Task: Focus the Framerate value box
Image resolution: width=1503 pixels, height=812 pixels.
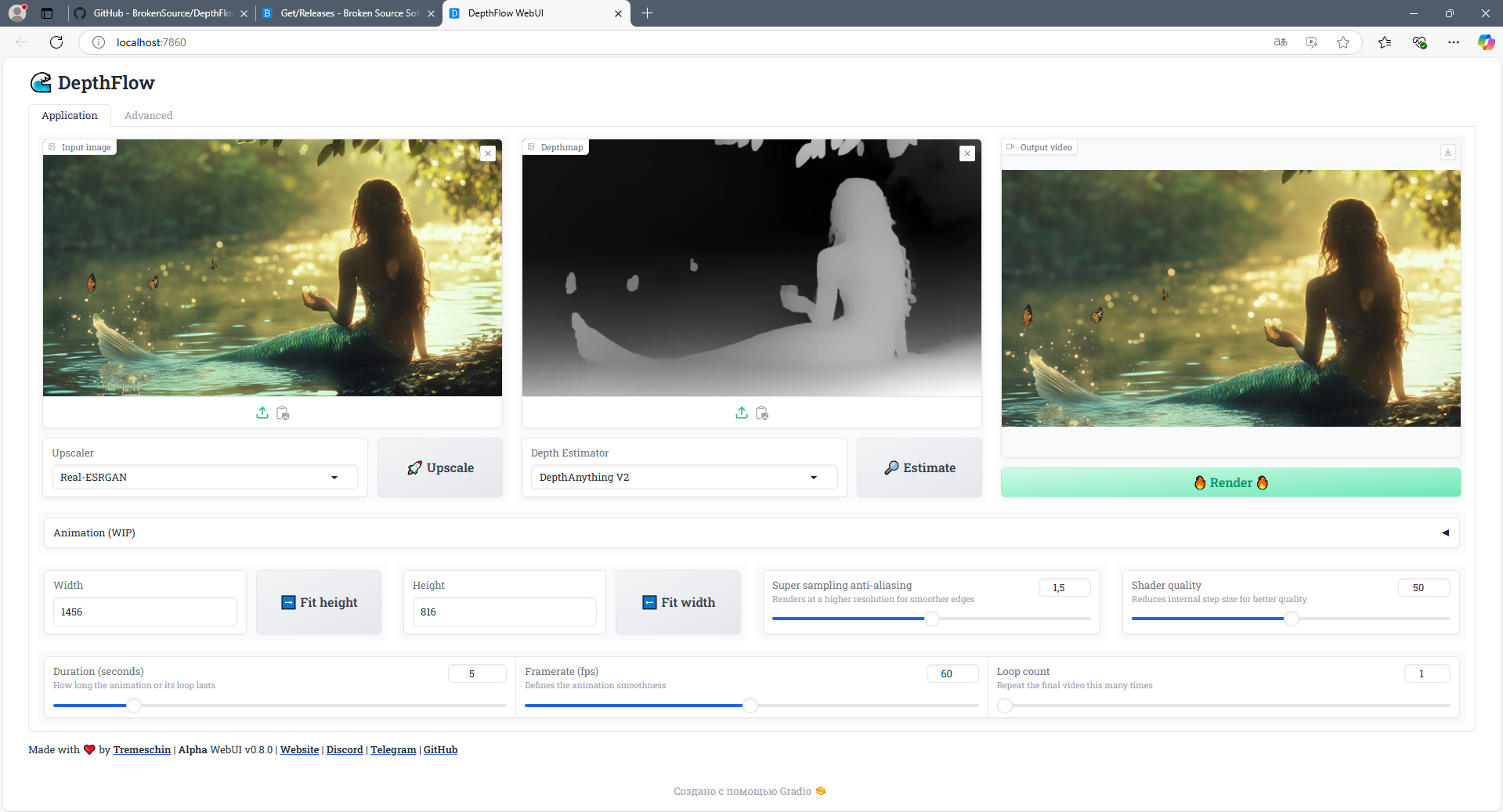Action: click(x=952, y=673)
